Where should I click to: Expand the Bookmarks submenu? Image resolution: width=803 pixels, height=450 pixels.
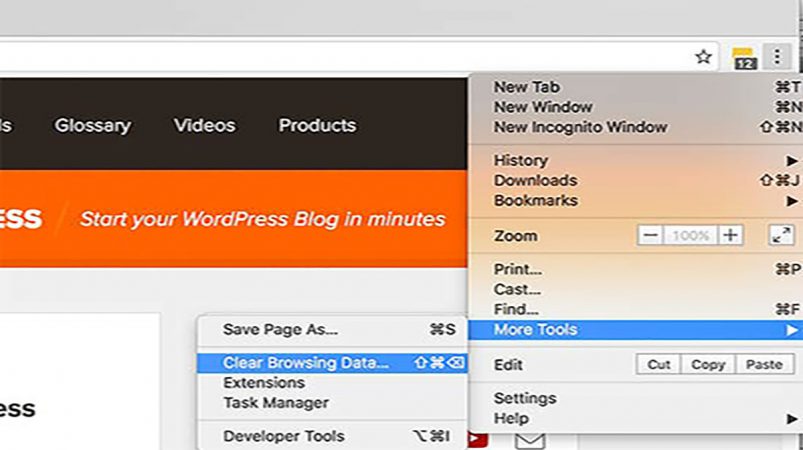coord(635,200)
